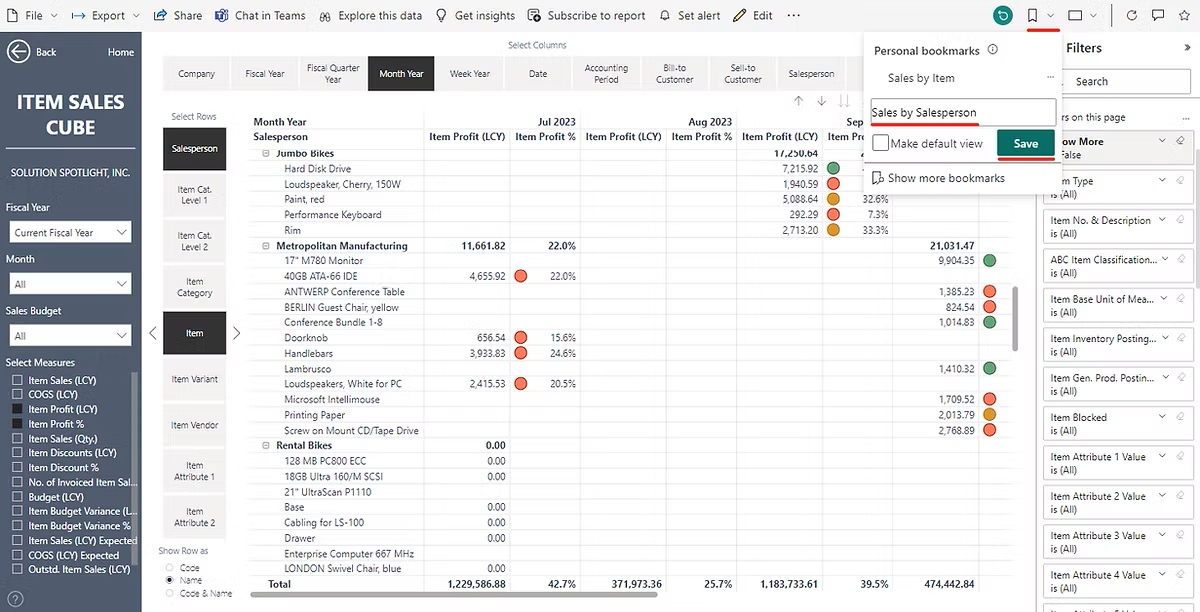
Task: Open the Fiscal Year dropdown
Action: tap(68, 232)
